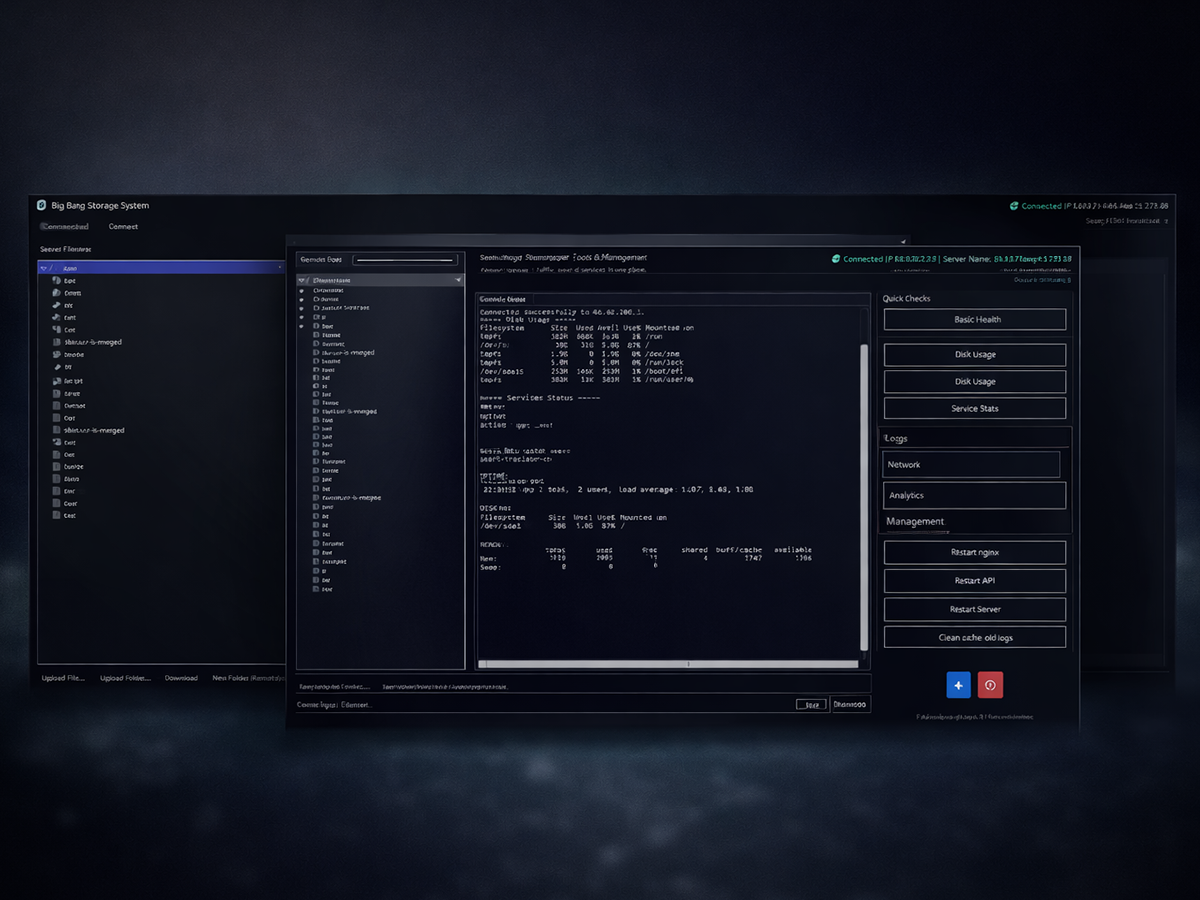Collapse the highlighted root folder in back window
Image resolution: width=1200 pixels, height=900 pixels.
44,268
